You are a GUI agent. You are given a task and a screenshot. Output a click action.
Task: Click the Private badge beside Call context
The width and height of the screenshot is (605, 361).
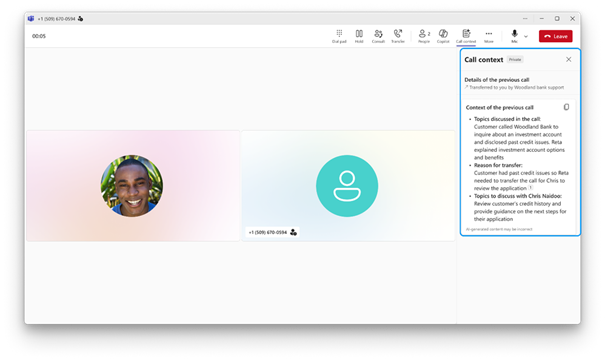coord(515,59)
